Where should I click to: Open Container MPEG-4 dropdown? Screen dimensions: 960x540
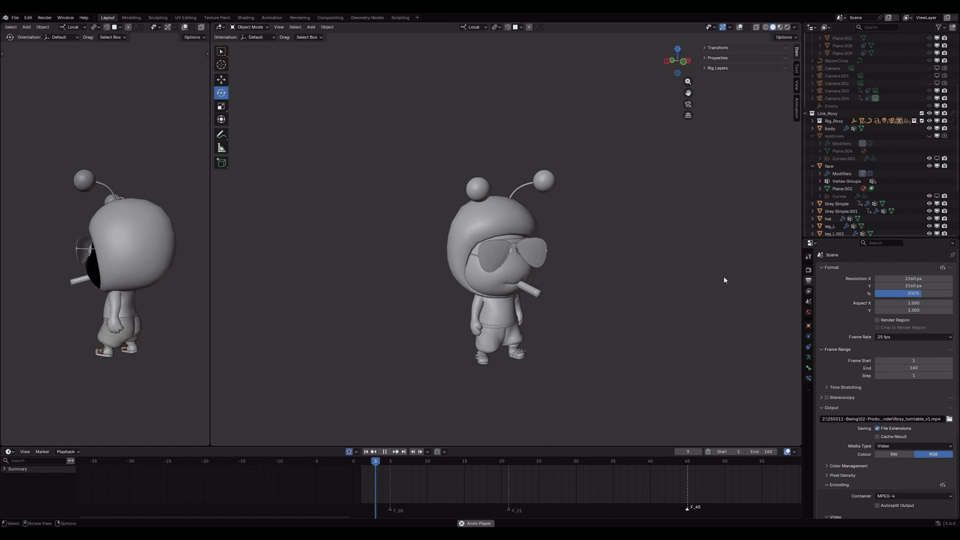[913, 496]
